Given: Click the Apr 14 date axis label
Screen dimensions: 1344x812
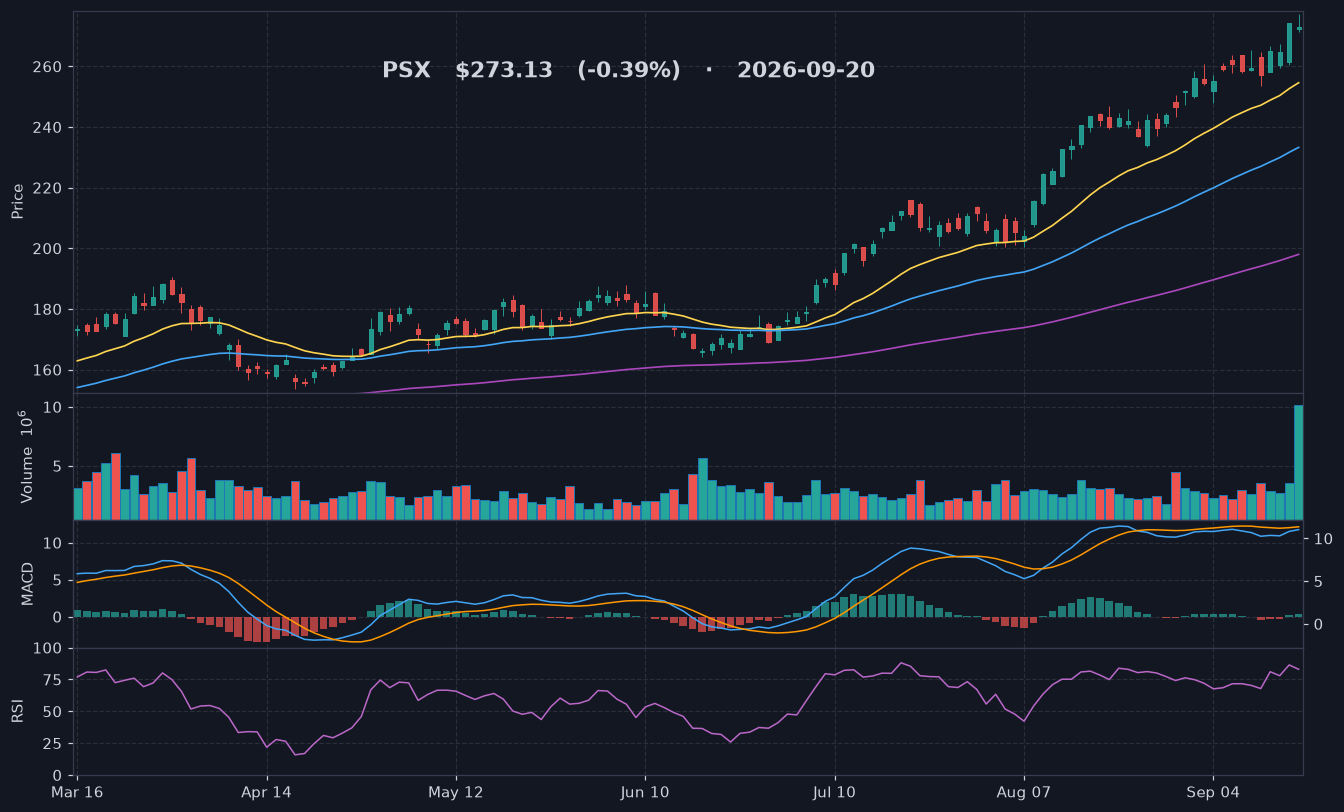Looking at the screenshot, I should (267, 792).
